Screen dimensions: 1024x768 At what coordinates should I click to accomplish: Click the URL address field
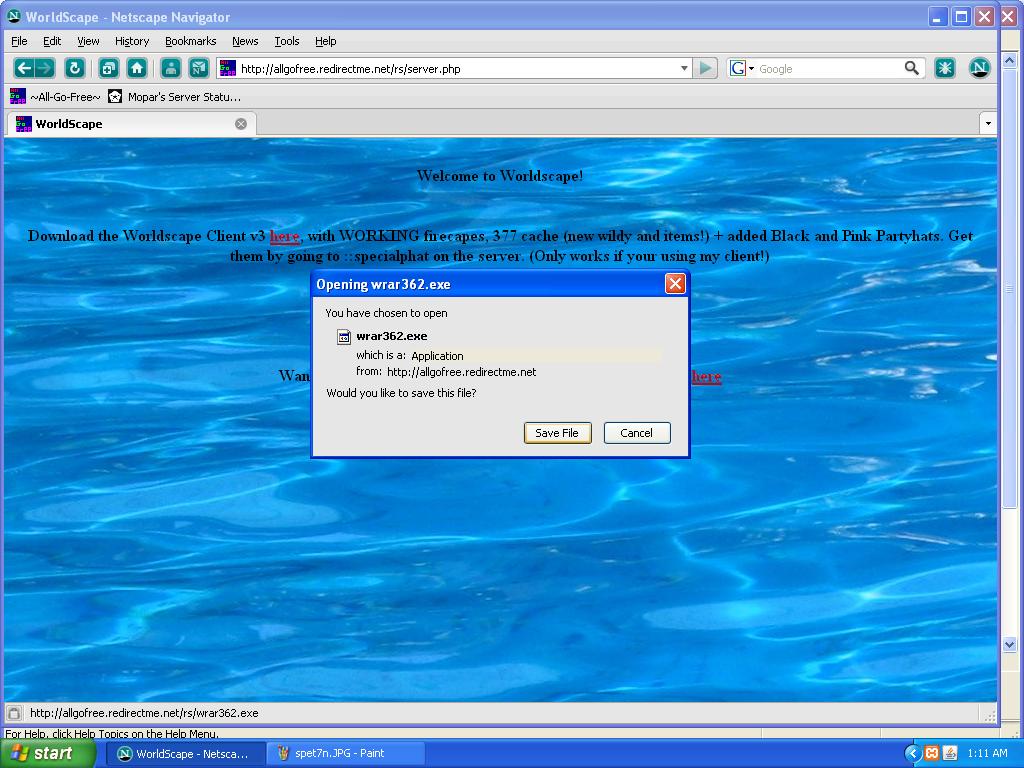tap(457, 69)
